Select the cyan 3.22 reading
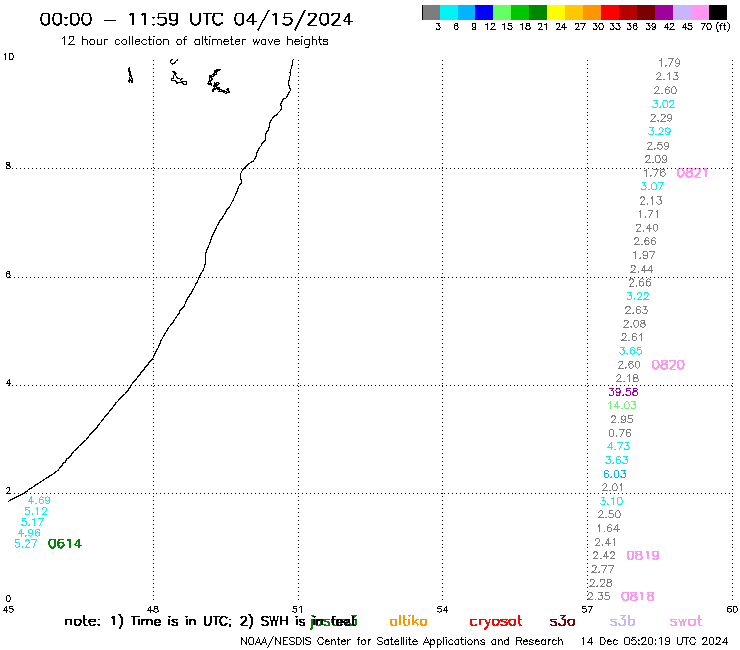This screenshot has width=740, height=650. coord(638,296)
